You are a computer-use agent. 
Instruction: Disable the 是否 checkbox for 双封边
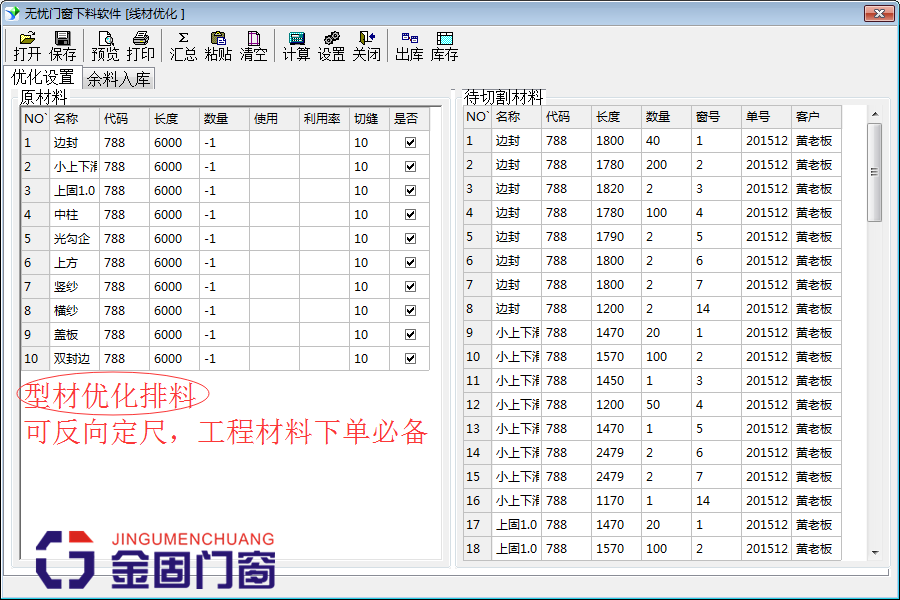click(408, 358)
